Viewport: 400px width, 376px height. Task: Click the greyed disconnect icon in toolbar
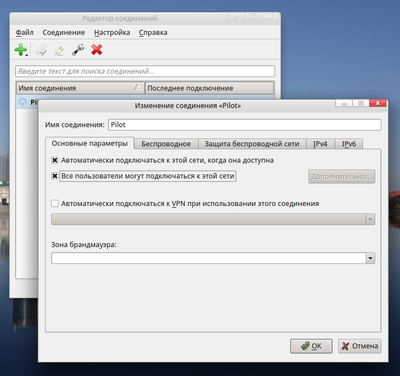(x=60, y=50)
